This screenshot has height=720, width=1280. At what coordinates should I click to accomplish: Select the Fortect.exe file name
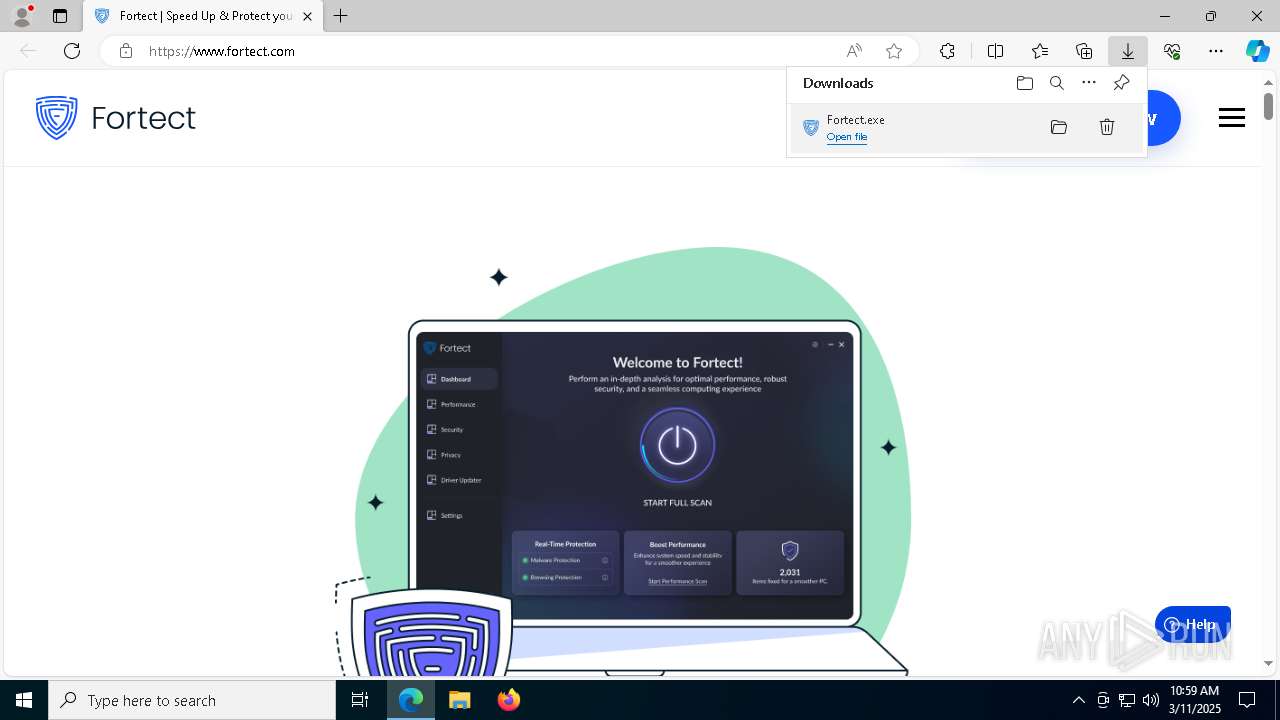click(x=856, y=120)
